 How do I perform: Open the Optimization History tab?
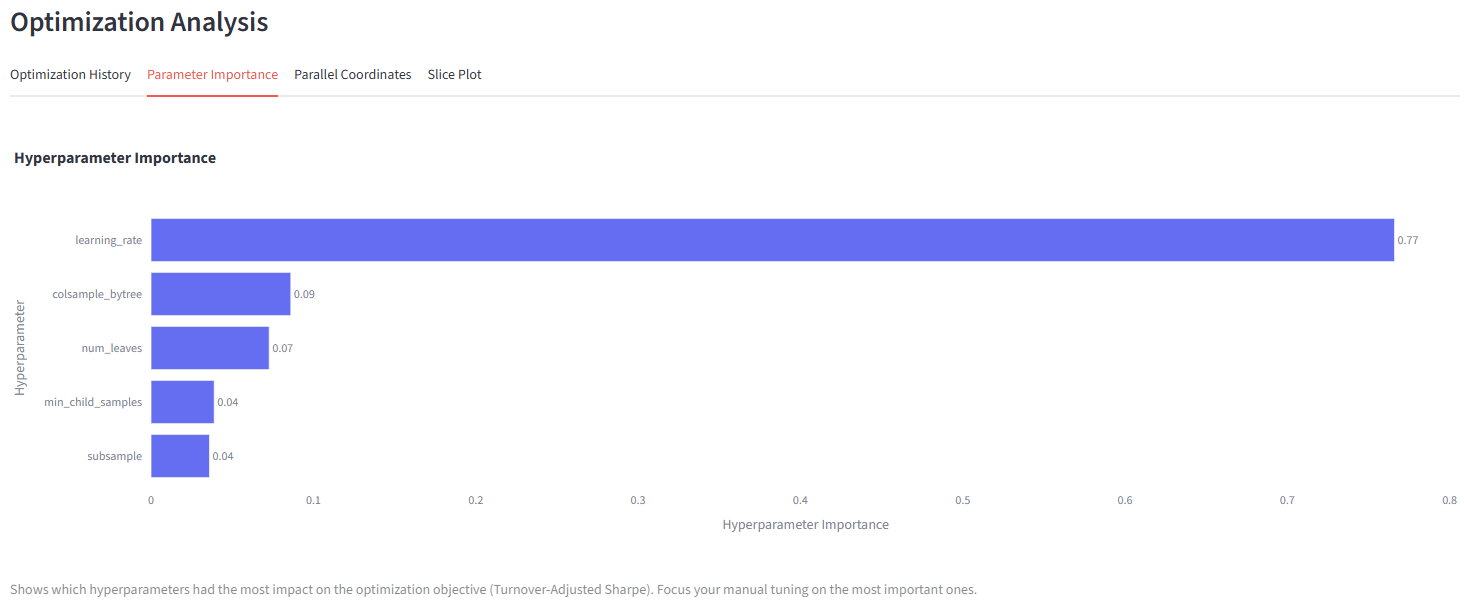[x=70, y=75]
